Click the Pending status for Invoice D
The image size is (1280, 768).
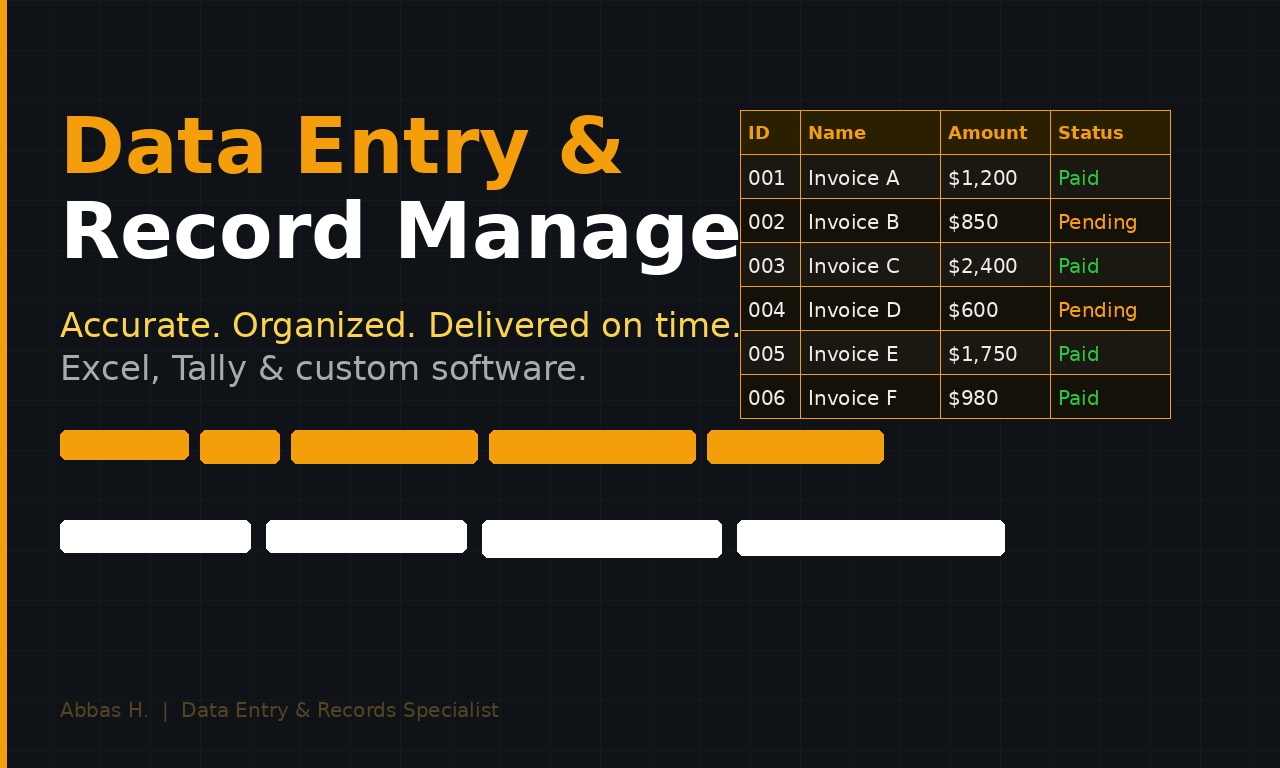coord(1097,310)
